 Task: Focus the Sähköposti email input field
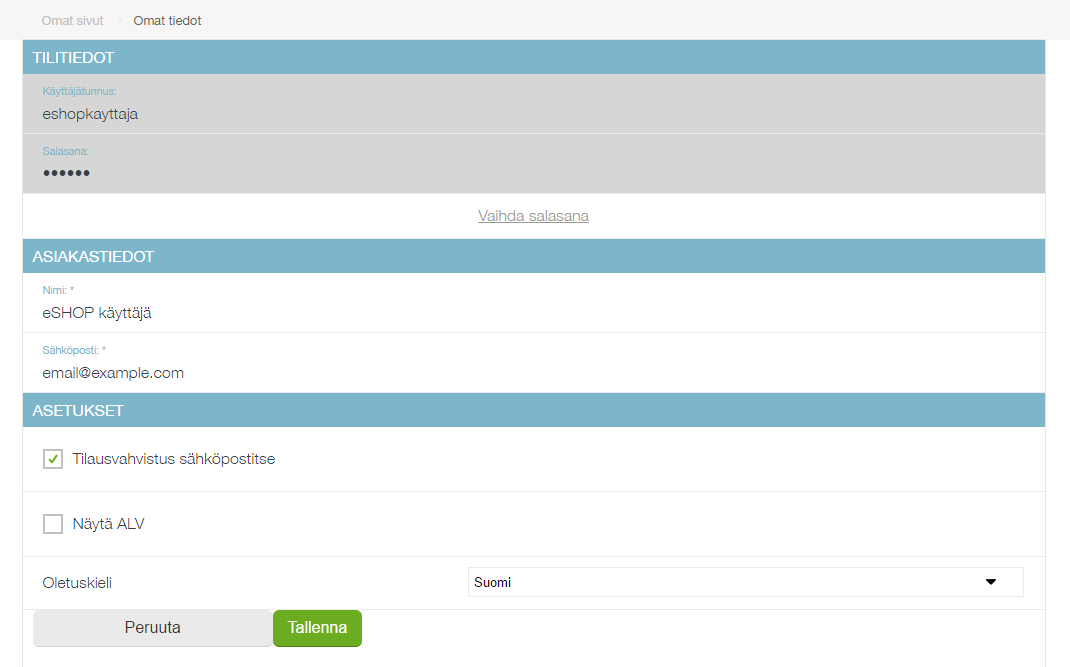[533, 373]
